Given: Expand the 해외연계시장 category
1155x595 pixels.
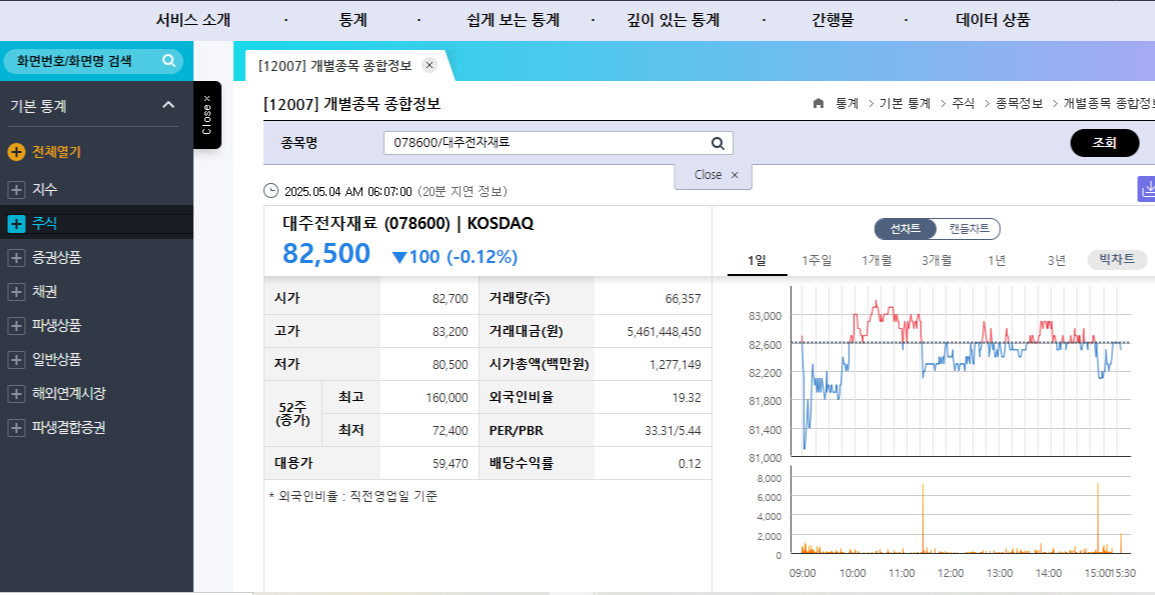Looking at the screenshot, I should tap(16, 394).
